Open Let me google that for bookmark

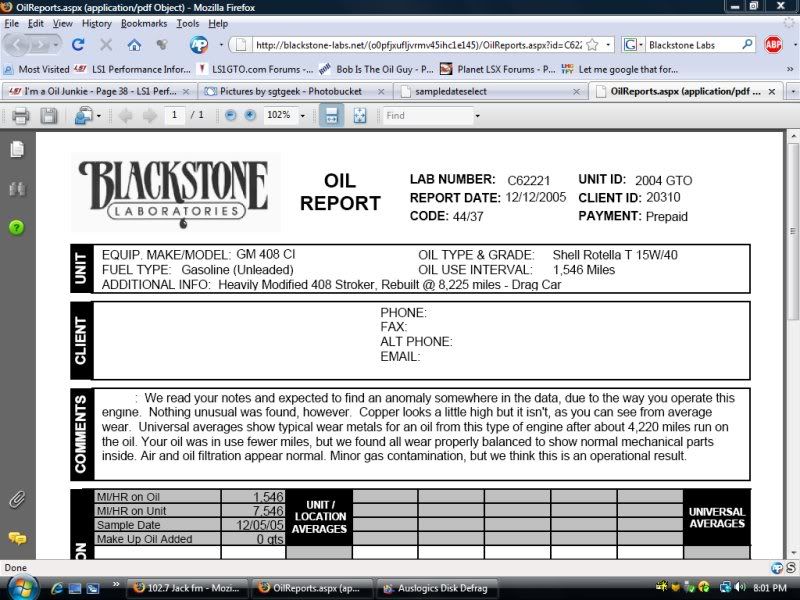[x=620, y=69]
